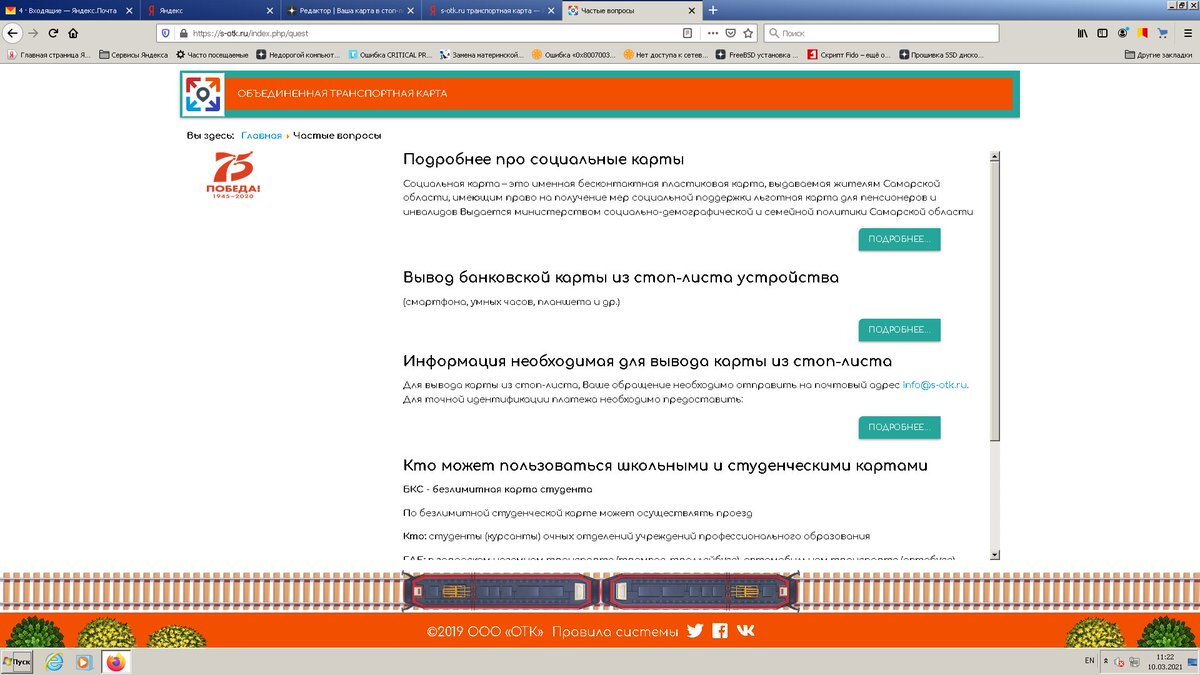The width and height of the screenshot is (1200, 675).
Task: Save page to Pocket icon
Action: point(732,32)
